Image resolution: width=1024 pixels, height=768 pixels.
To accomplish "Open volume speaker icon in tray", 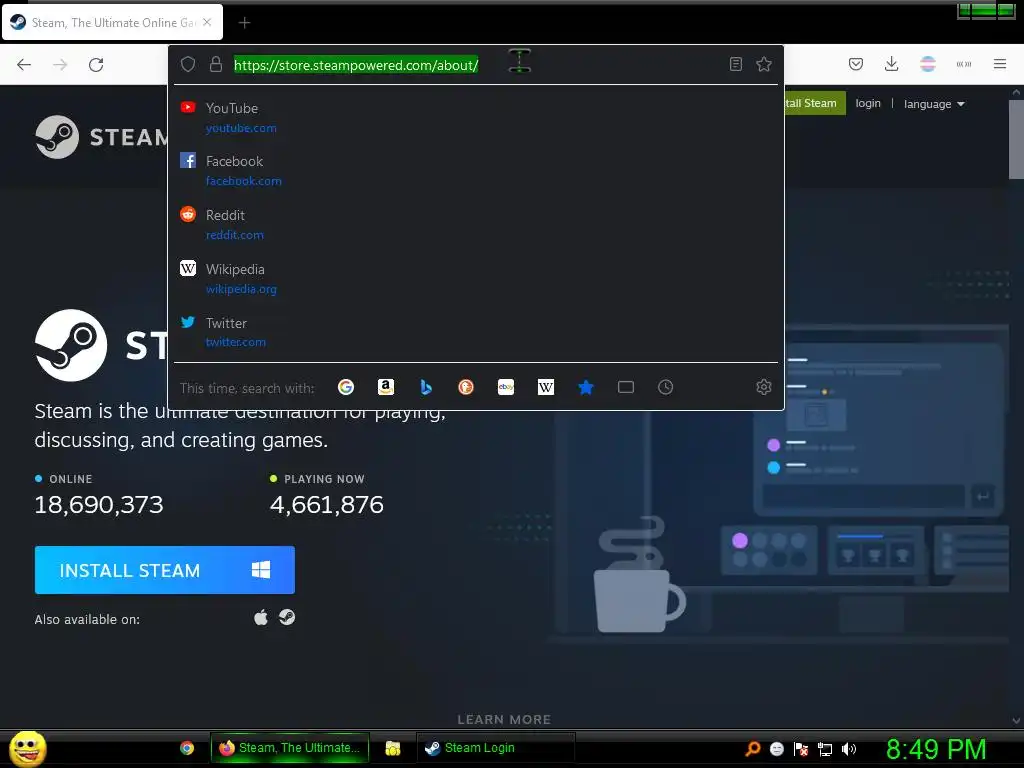I will 848,748.
